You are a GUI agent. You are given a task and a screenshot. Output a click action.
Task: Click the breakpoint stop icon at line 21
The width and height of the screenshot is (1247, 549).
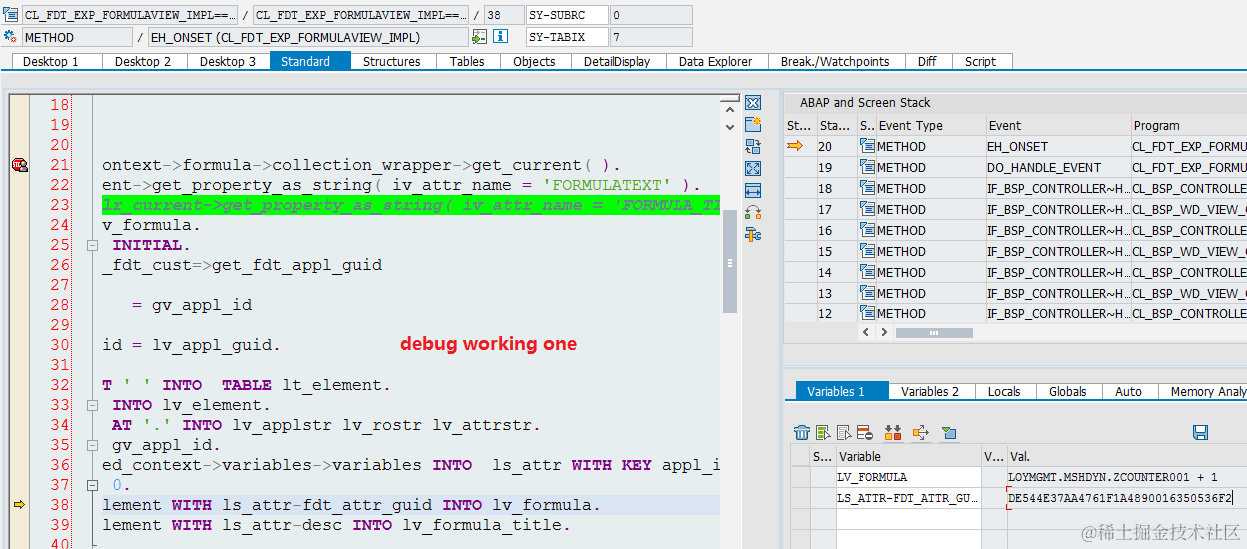click(x=19, y=165)
